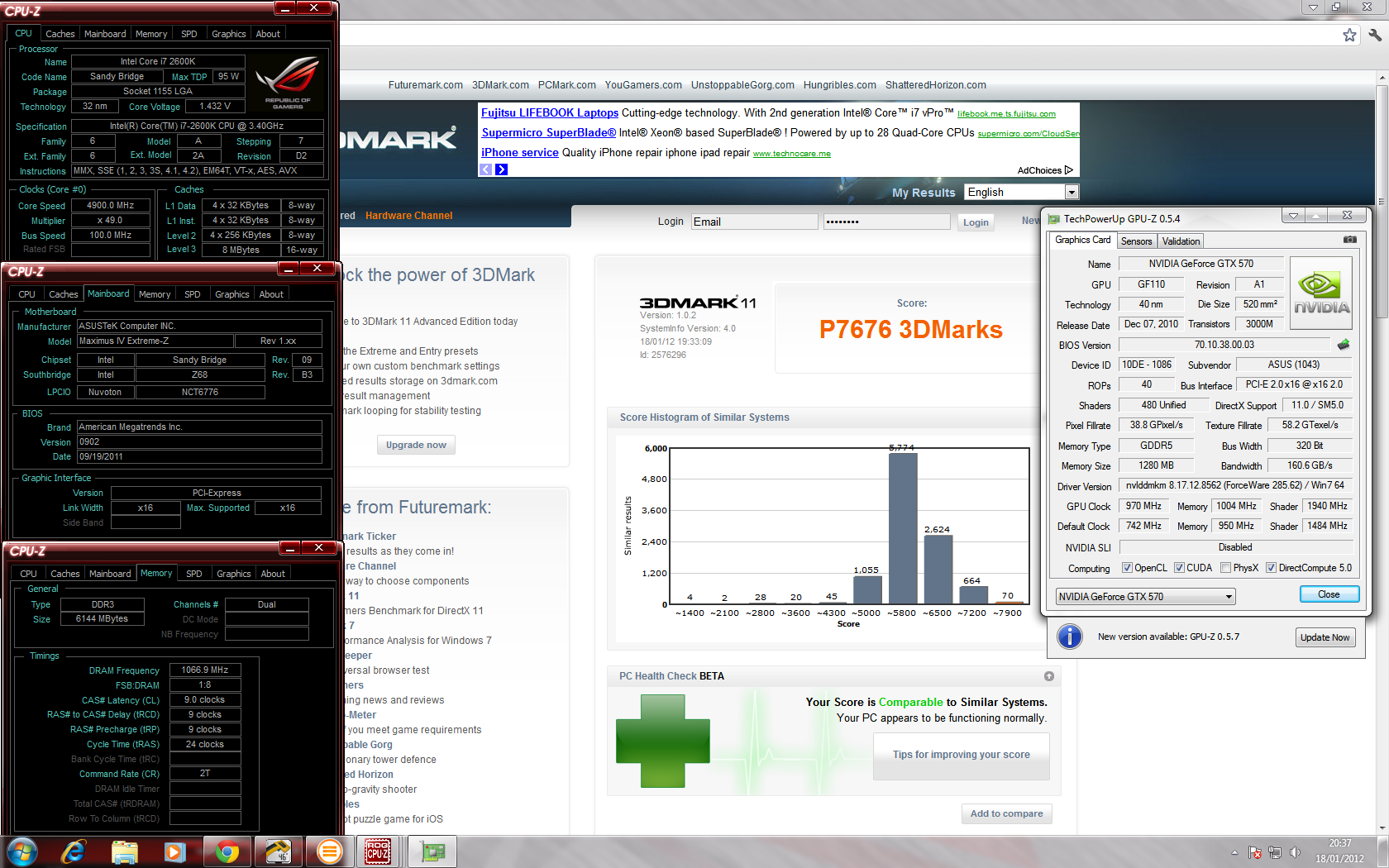The height and width of the screenshot is (868, 1389).
Task: Toggle the DirectCompute 5.0 checkbox
Action: click(x=1272, y=568)
